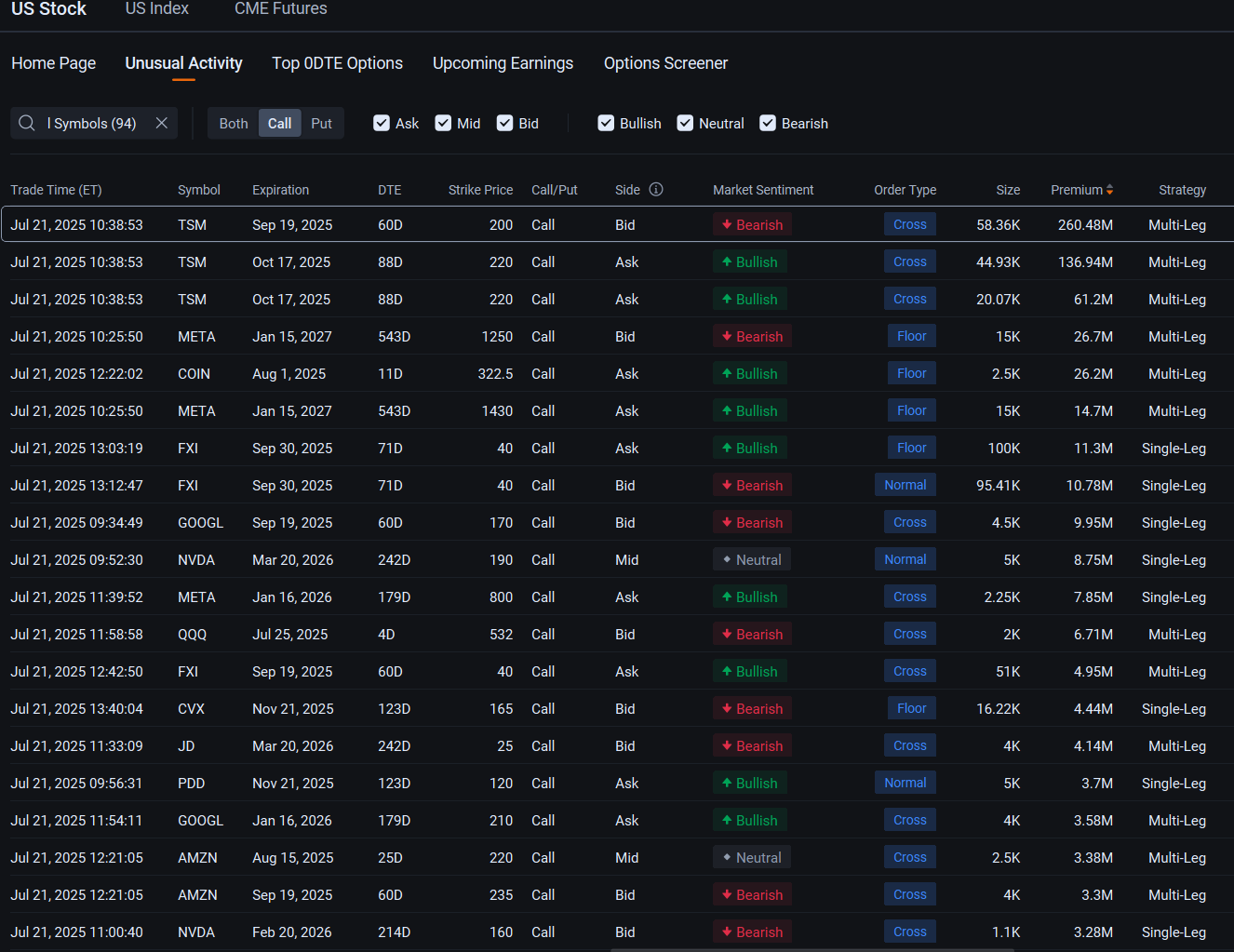Toggle the Mid checkbox
Viewport: 1234px width, 952px height.
click(443, 123)
